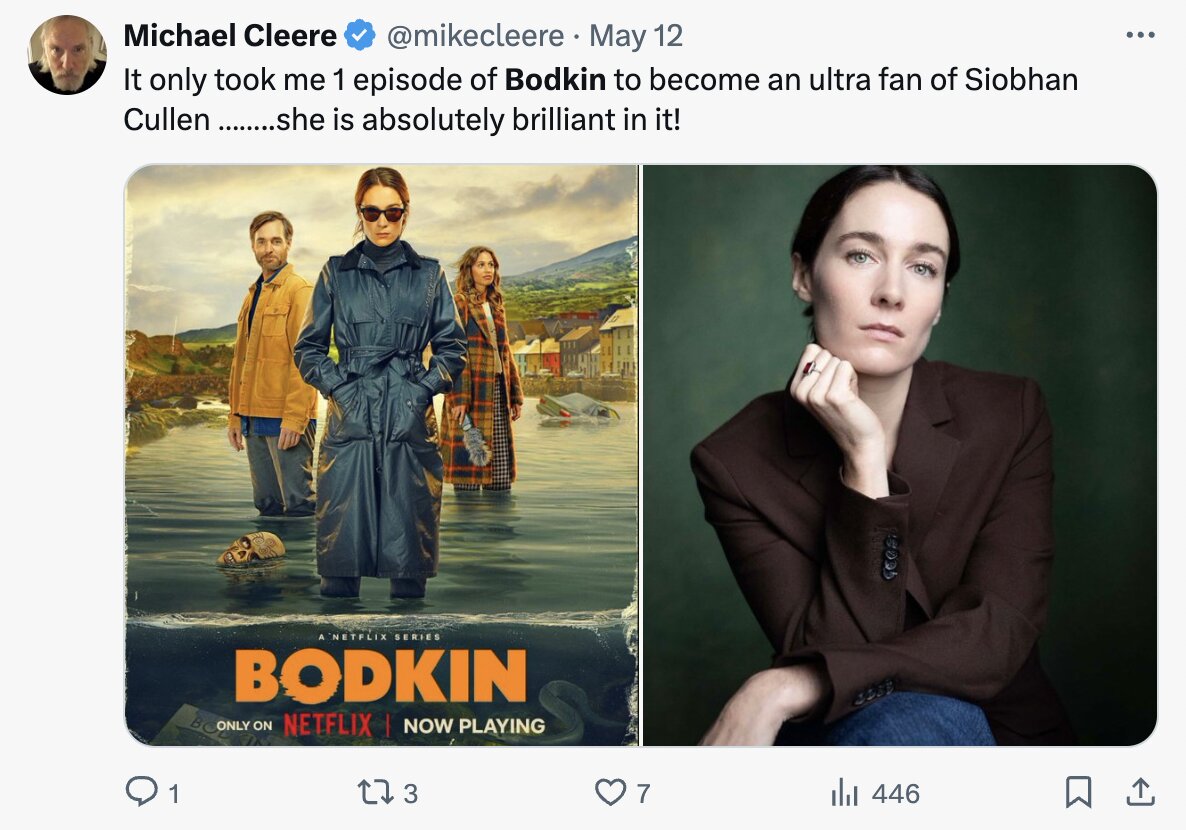
Task: Like the tweet with the heart icon
Action: click(x=609, y=793)
